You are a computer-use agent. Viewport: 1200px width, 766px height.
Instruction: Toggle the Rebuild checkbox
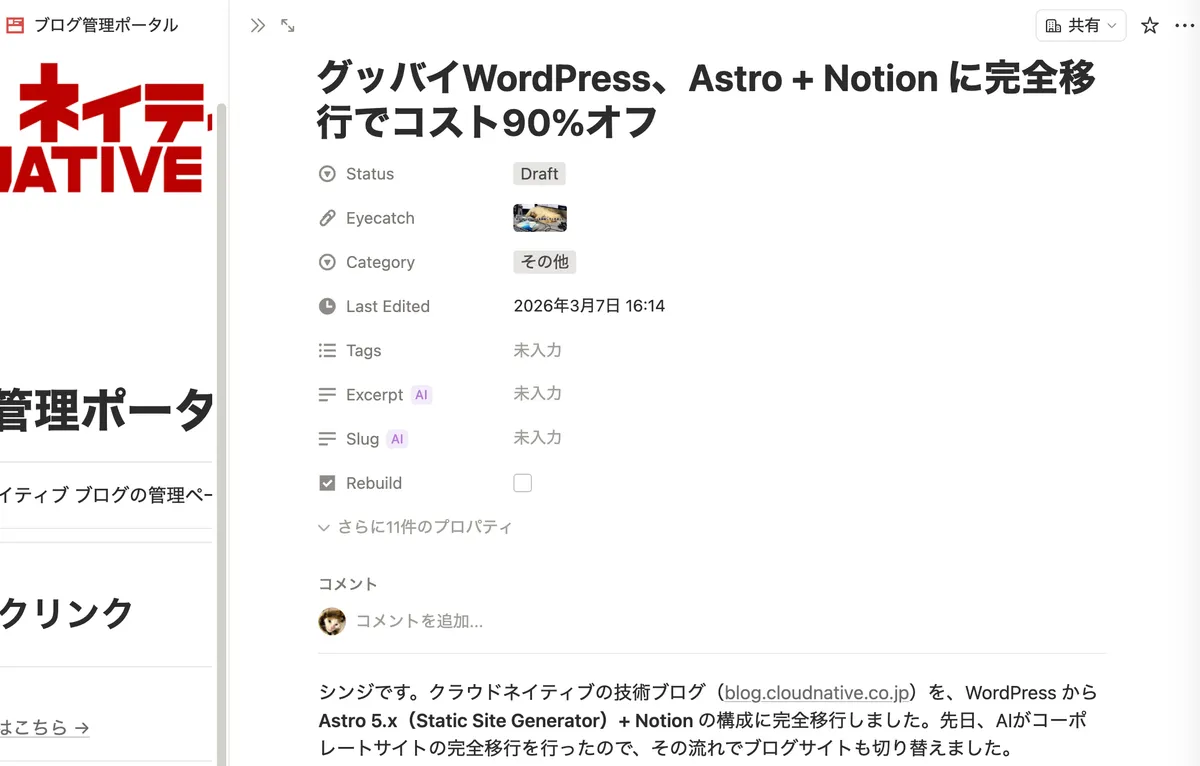click(x=522, y=483)
